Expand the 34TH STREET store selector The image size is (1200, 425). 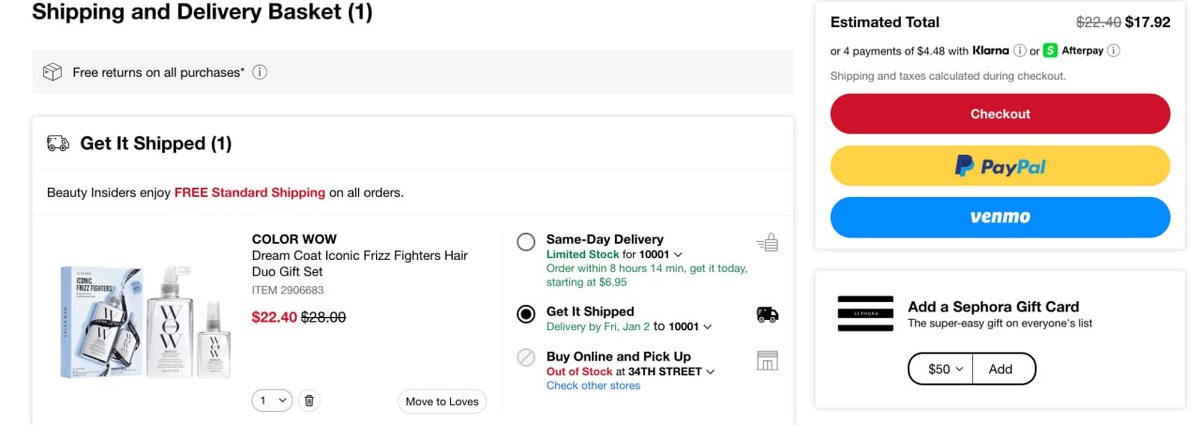(671, 372)
